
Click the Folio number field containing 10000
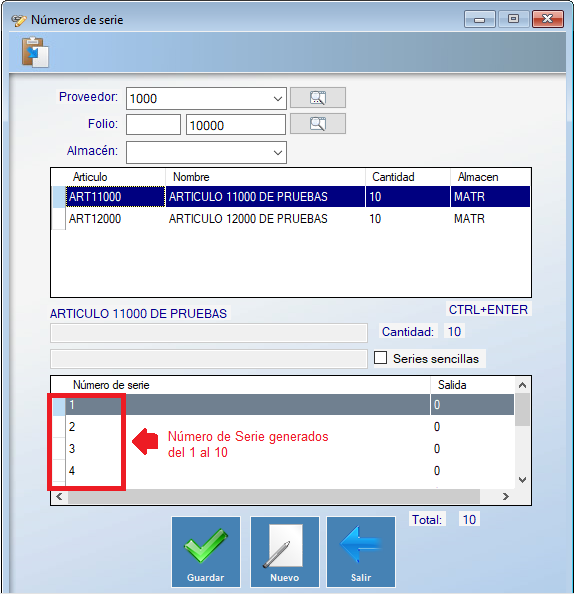coord(236,125)
